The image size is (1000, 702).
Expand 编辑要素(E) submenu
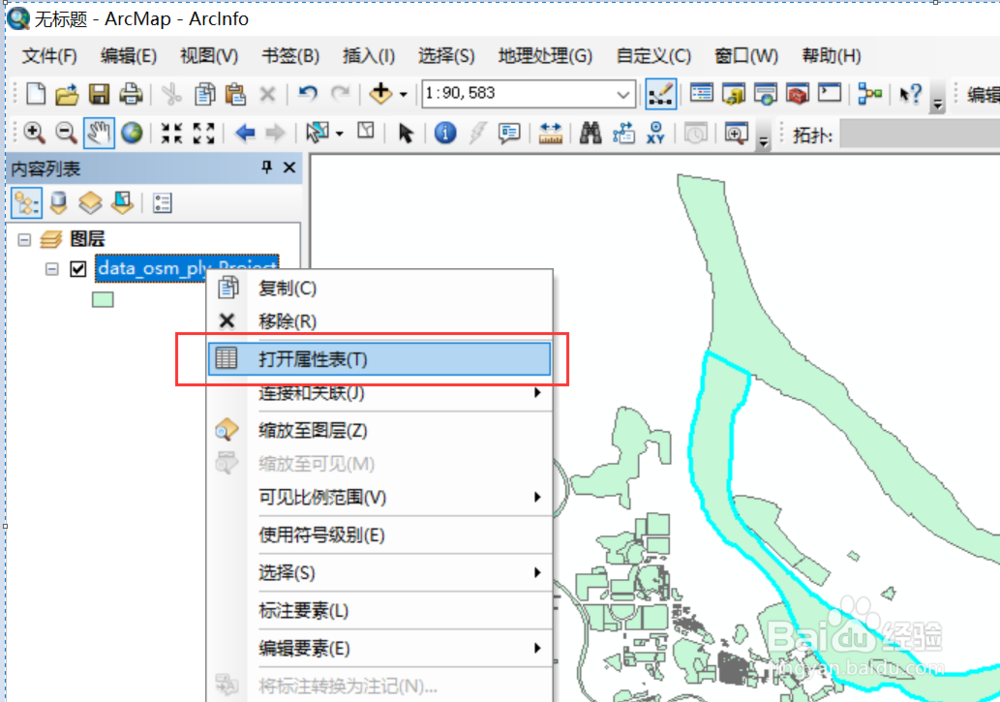(538, 648)
